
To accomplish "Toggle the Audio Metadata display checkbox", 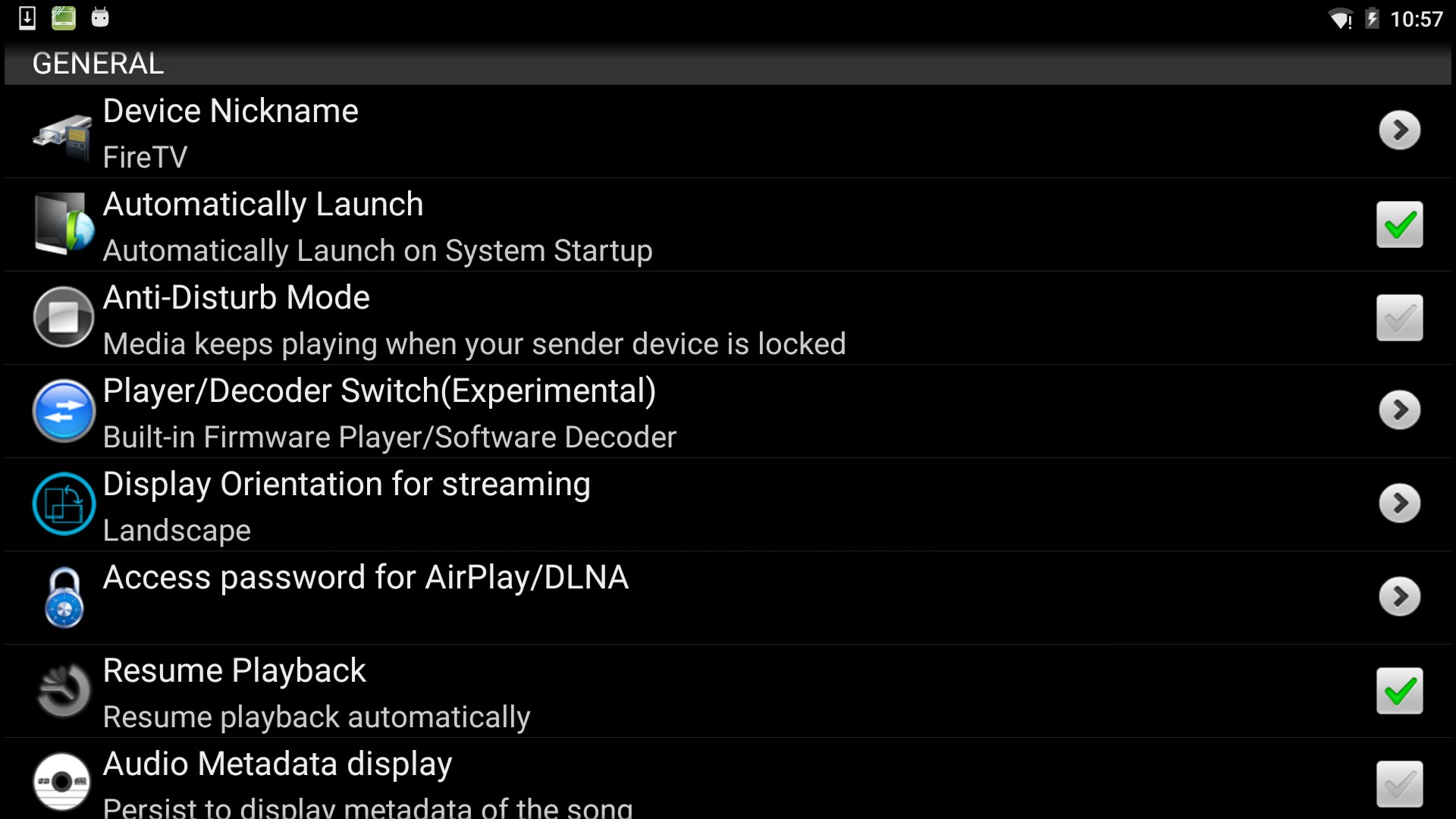I will coord(1399,783).
